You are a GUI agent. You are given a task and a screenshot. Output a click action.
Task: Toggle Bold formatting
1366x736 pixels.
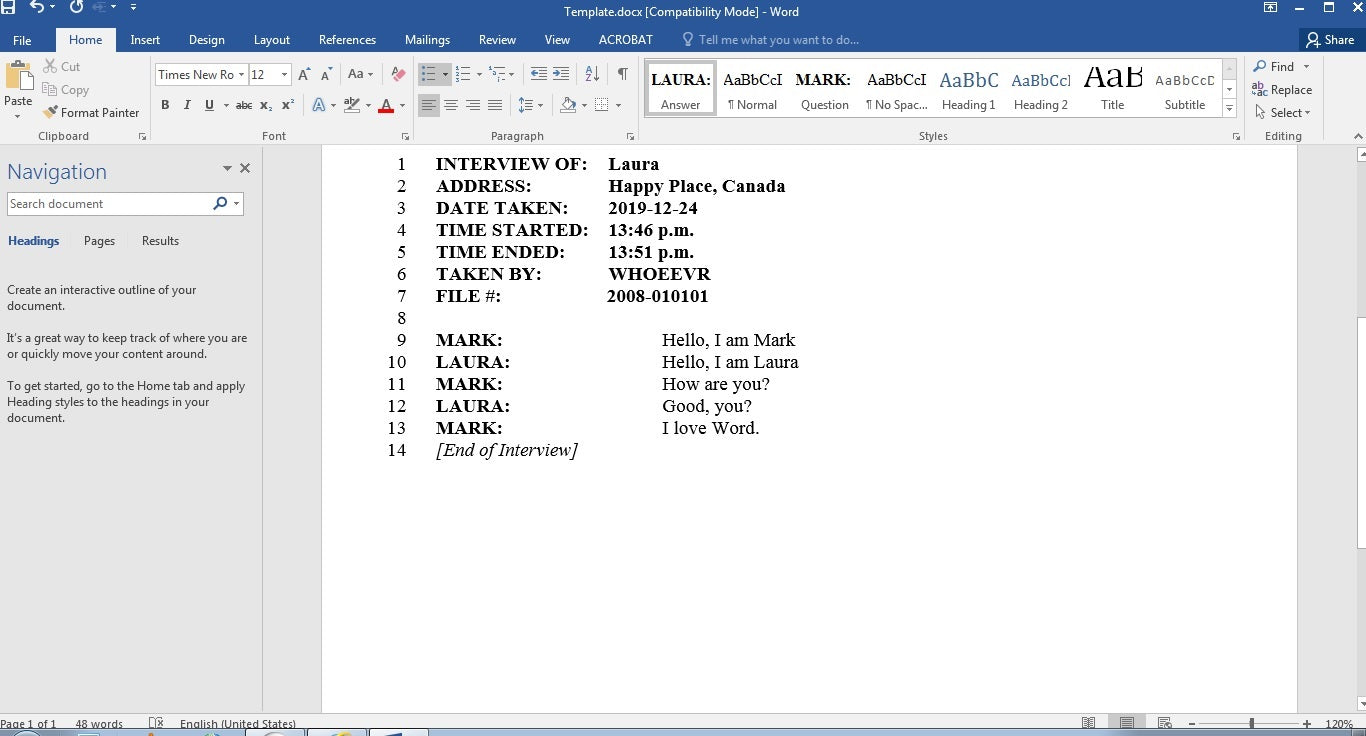[165, 105]
